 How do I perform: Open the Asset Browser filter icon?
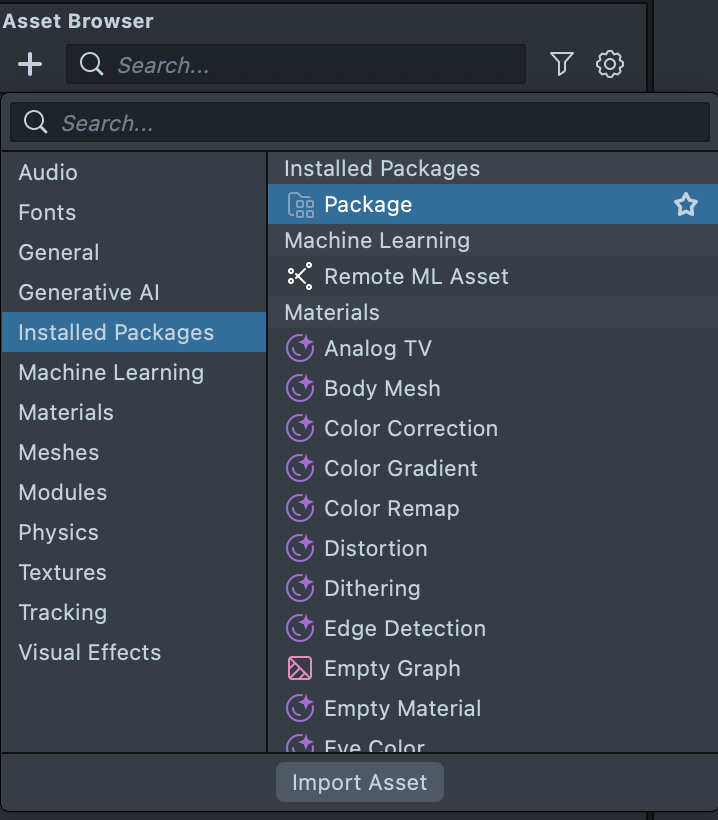pyautogui.click(x=562, y=65)
